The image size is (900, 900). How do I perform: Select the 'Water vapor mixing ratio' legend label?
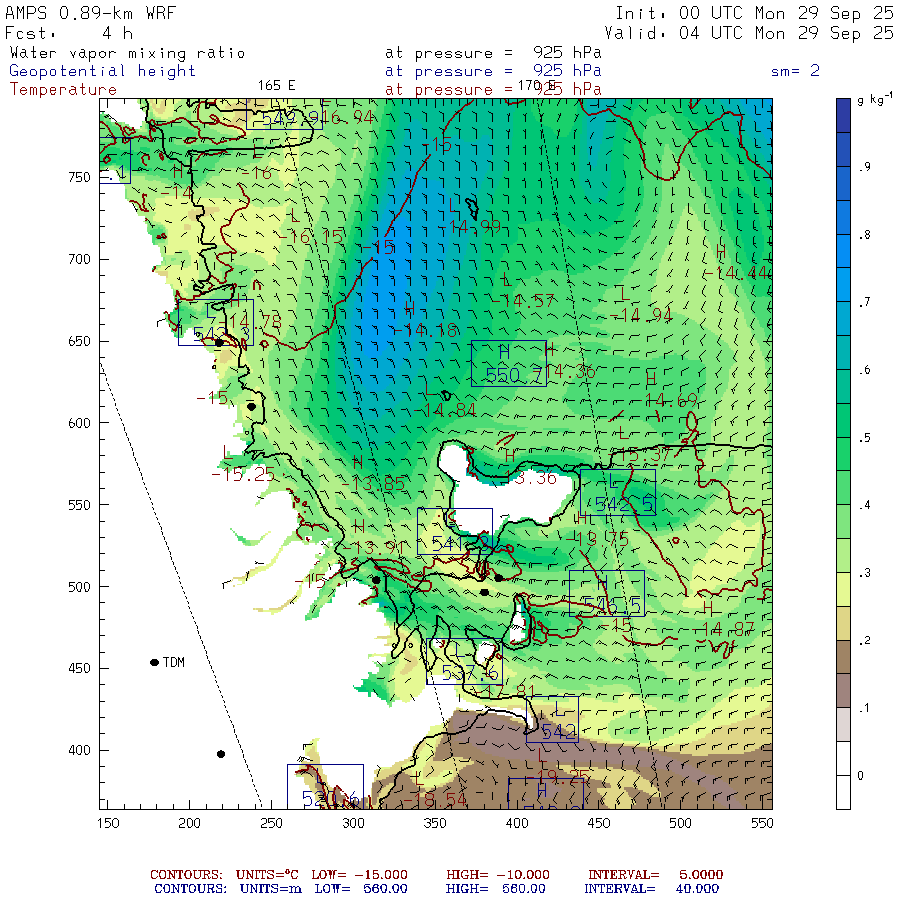pos(127,53)
